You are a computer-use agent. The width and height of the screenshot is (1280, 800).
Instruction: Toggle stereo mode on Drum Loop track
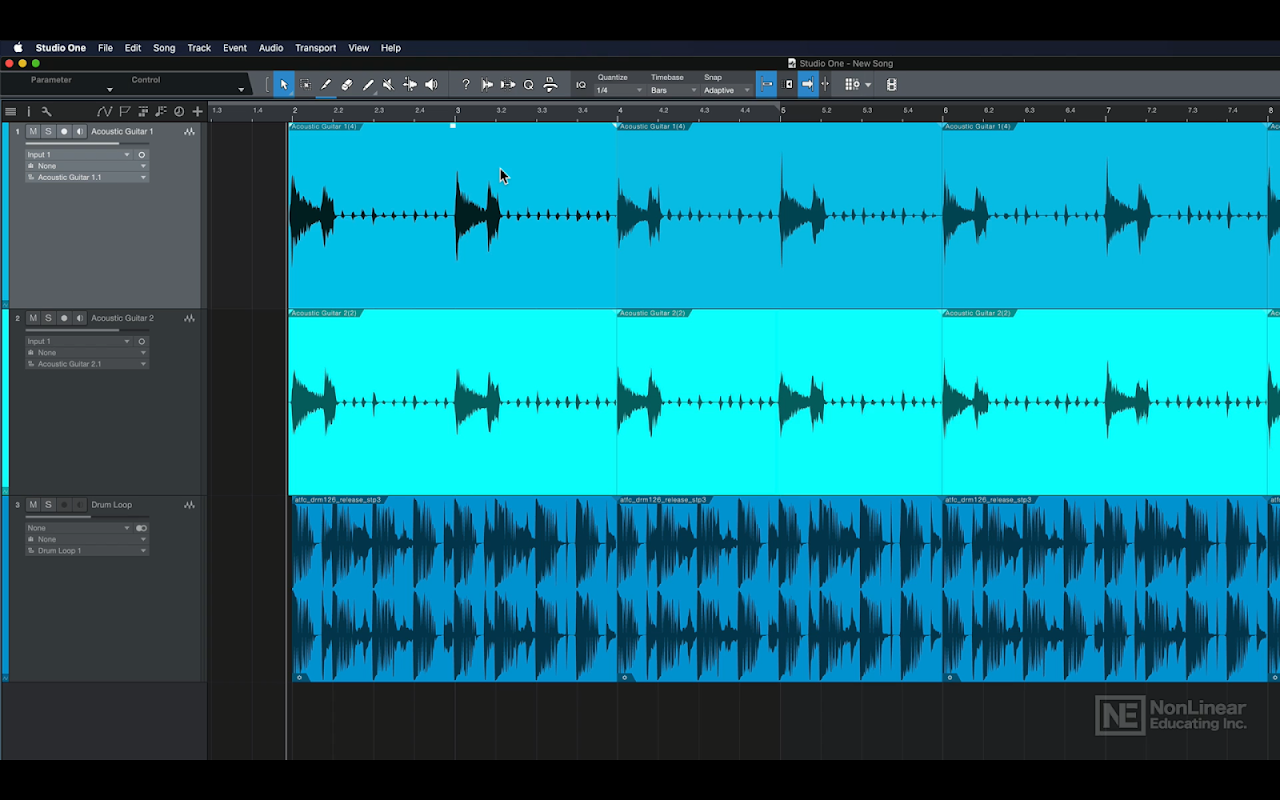[x=141, y=528]
